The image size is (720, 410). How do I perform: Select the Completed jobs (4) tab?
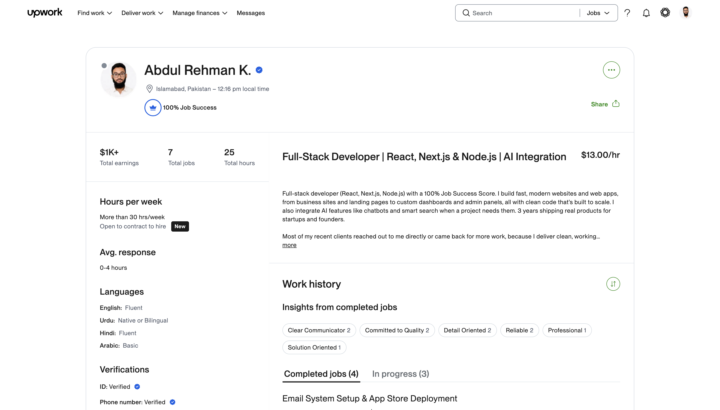coord(321,374)
